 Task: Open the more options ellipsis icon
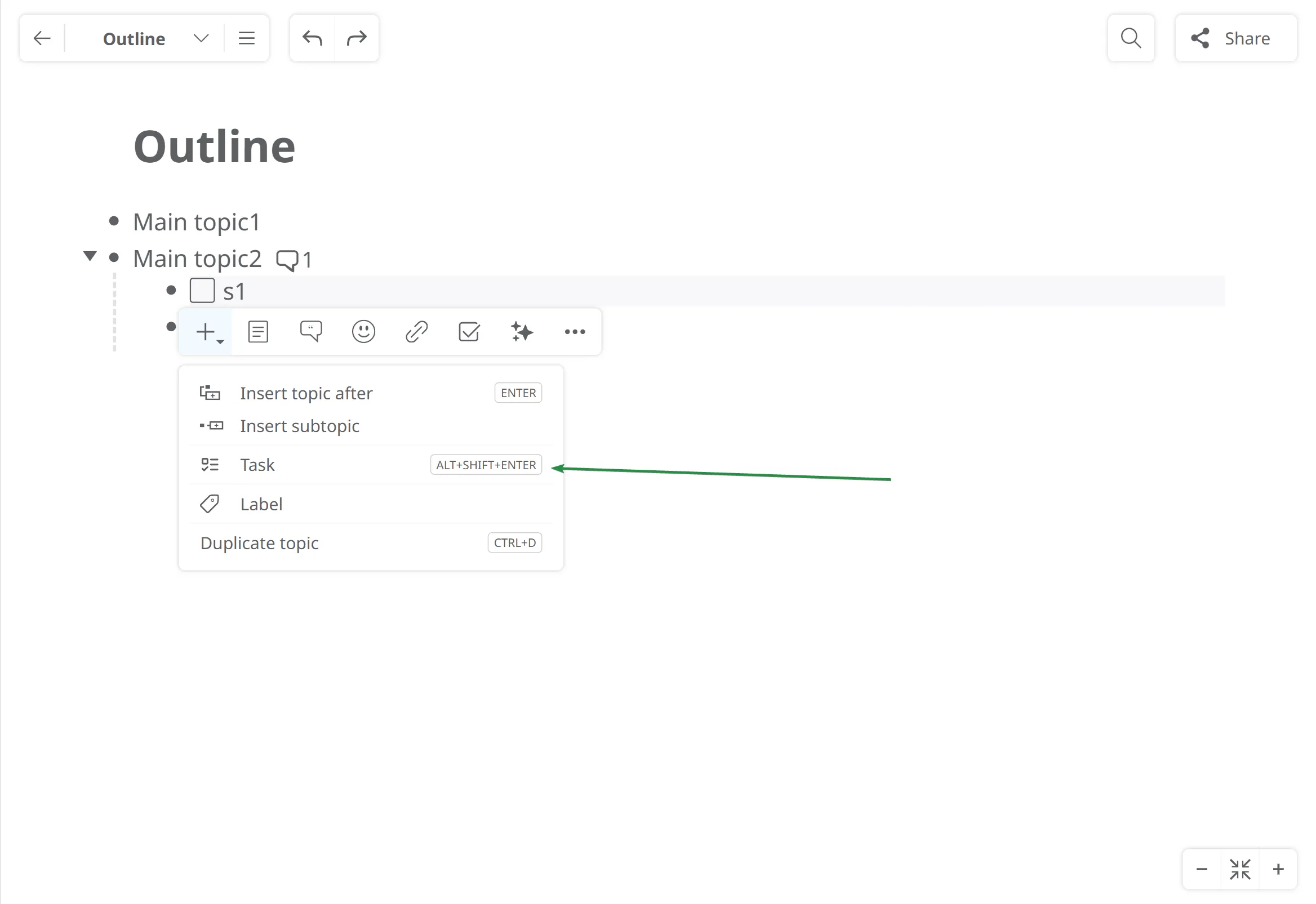pyautogui.click(x=575, y=332)
